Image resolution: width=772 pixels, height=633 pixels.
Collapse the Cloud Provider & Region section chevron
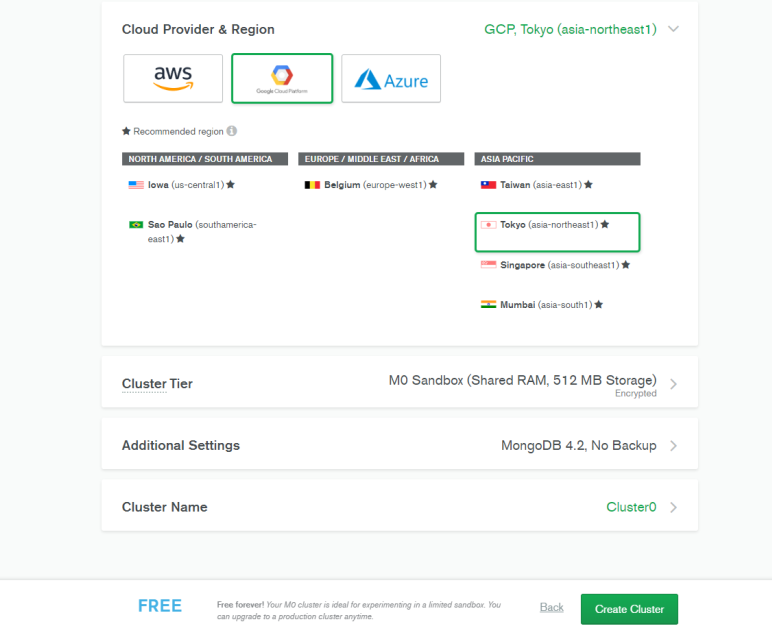tap(673, 29)
